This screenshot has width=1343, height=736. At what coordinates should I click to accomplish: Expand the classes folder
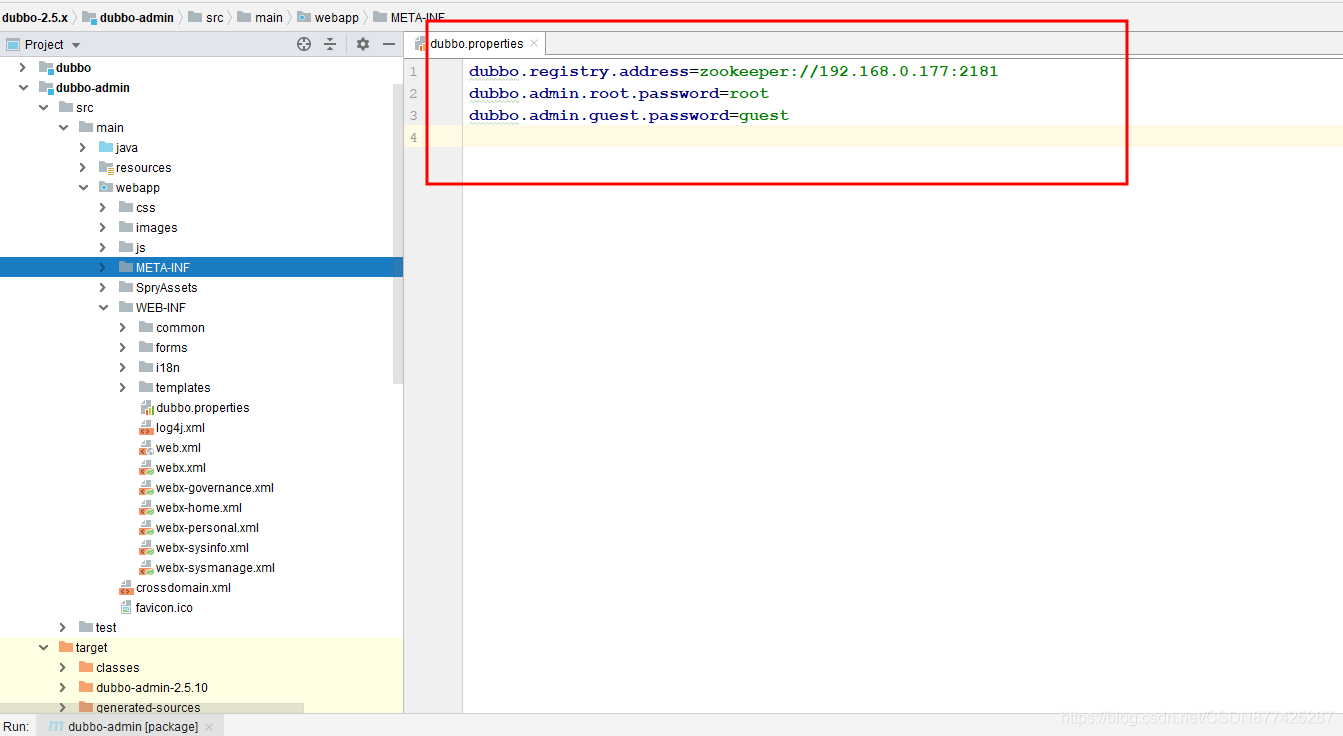63,667
